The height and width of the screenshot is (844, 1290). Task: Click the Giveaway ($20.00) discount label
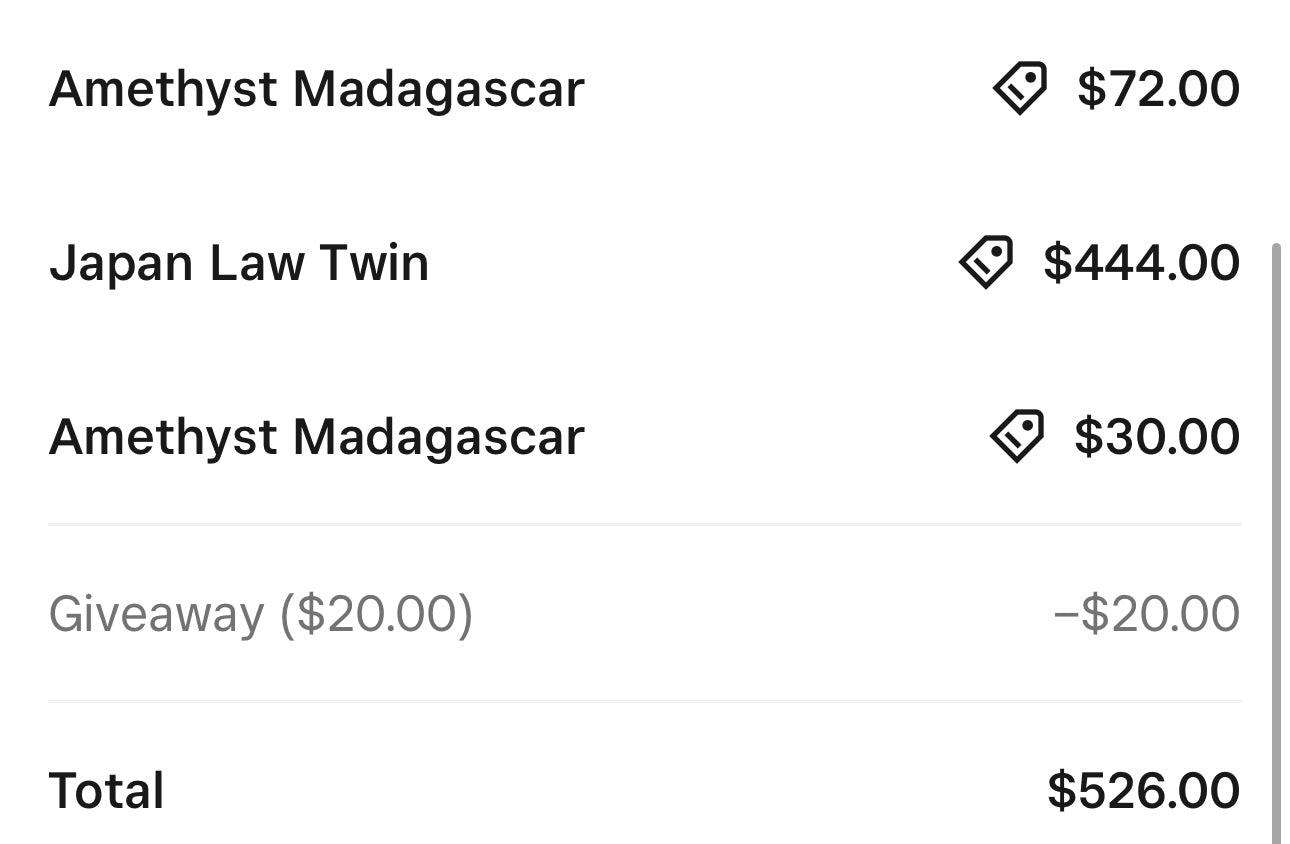pyautogui.click(x=261, y=614)
